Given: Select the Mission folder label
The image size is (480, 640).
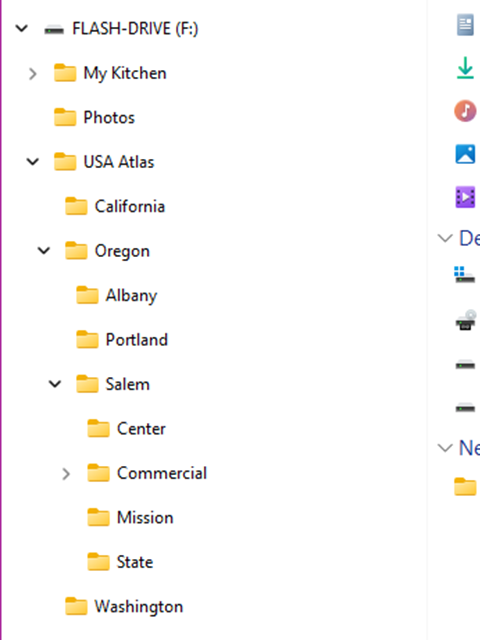Looking at the screenshot, I should click(x=145, y=518).
